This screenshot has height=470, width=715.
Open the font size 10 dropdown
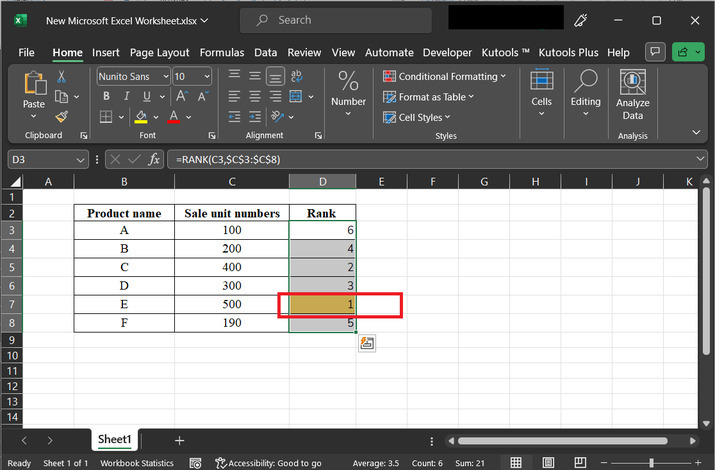tap(207, 77)
